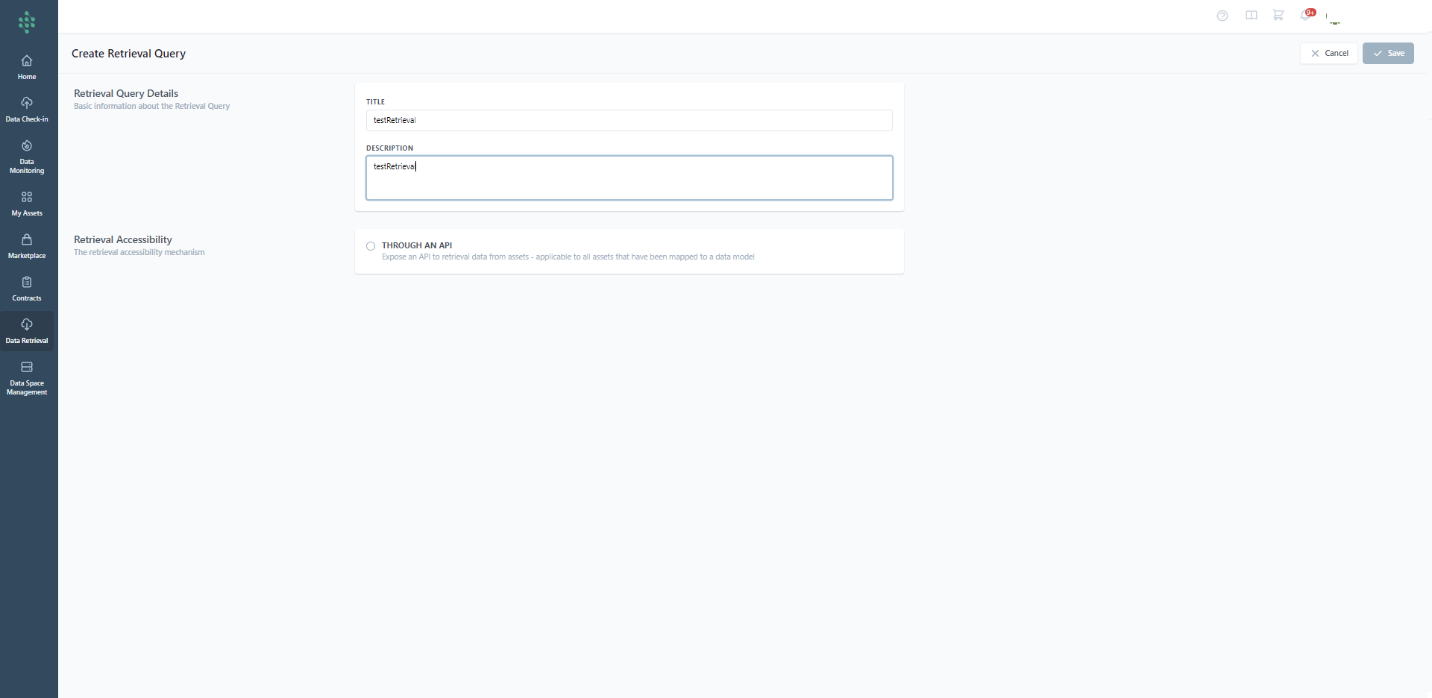Open the shopping cart
This screenshot has height=698, width=1432.
1278,15
